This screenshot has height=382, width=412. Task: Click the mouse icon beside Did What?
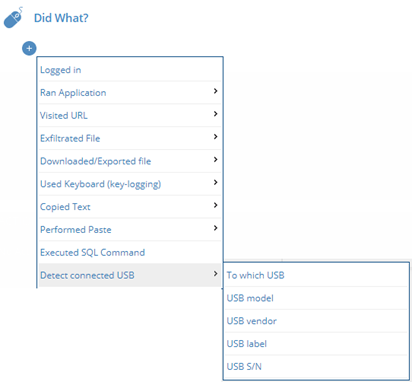13,17
